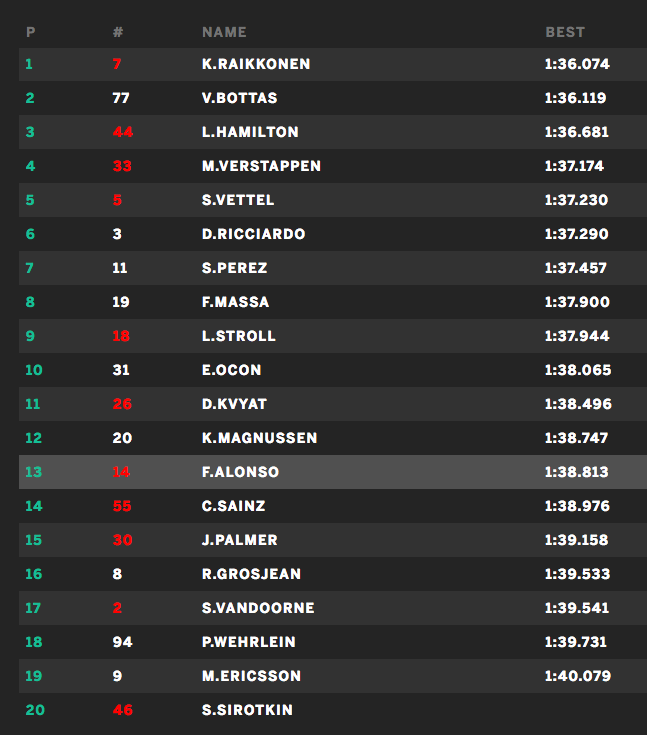Click L.HAMILTON's name

(250, 132)
